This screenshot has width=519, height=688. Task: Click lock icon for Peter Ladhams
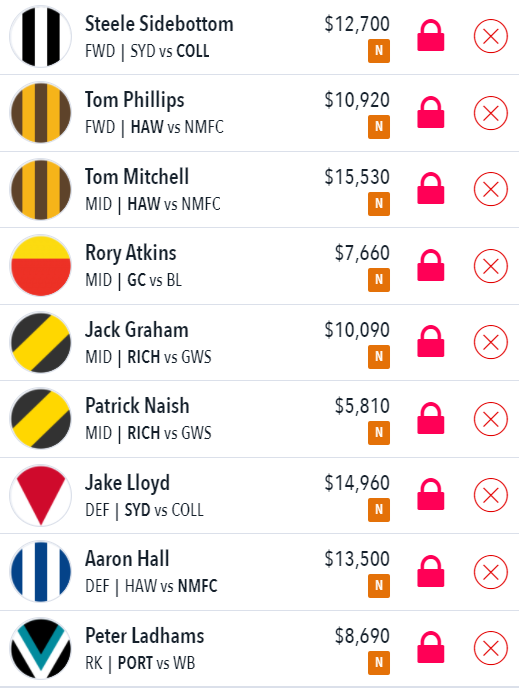pyautogui.click(x=430, y=648)
